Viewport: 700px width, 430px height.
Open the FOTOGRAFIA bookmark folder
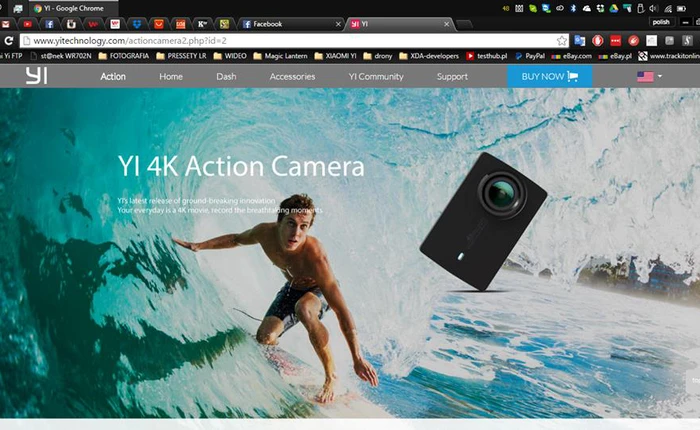(x=124, y=56)
